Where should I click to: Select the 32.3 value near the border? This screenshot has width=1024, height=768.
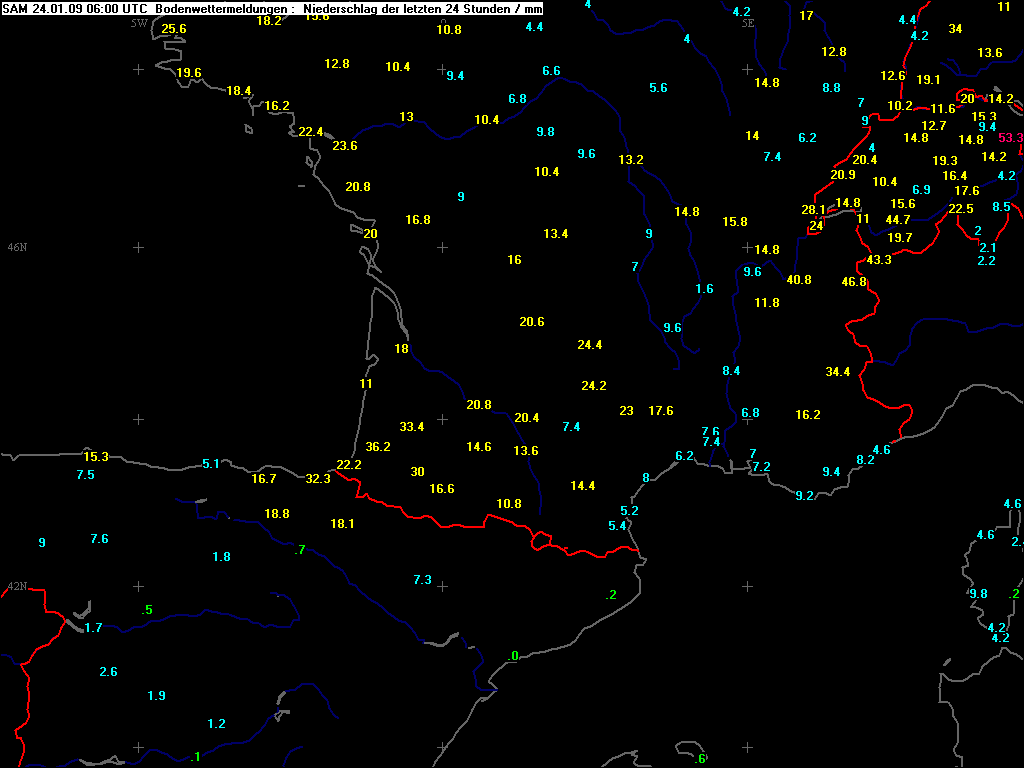tap(318, 479)
